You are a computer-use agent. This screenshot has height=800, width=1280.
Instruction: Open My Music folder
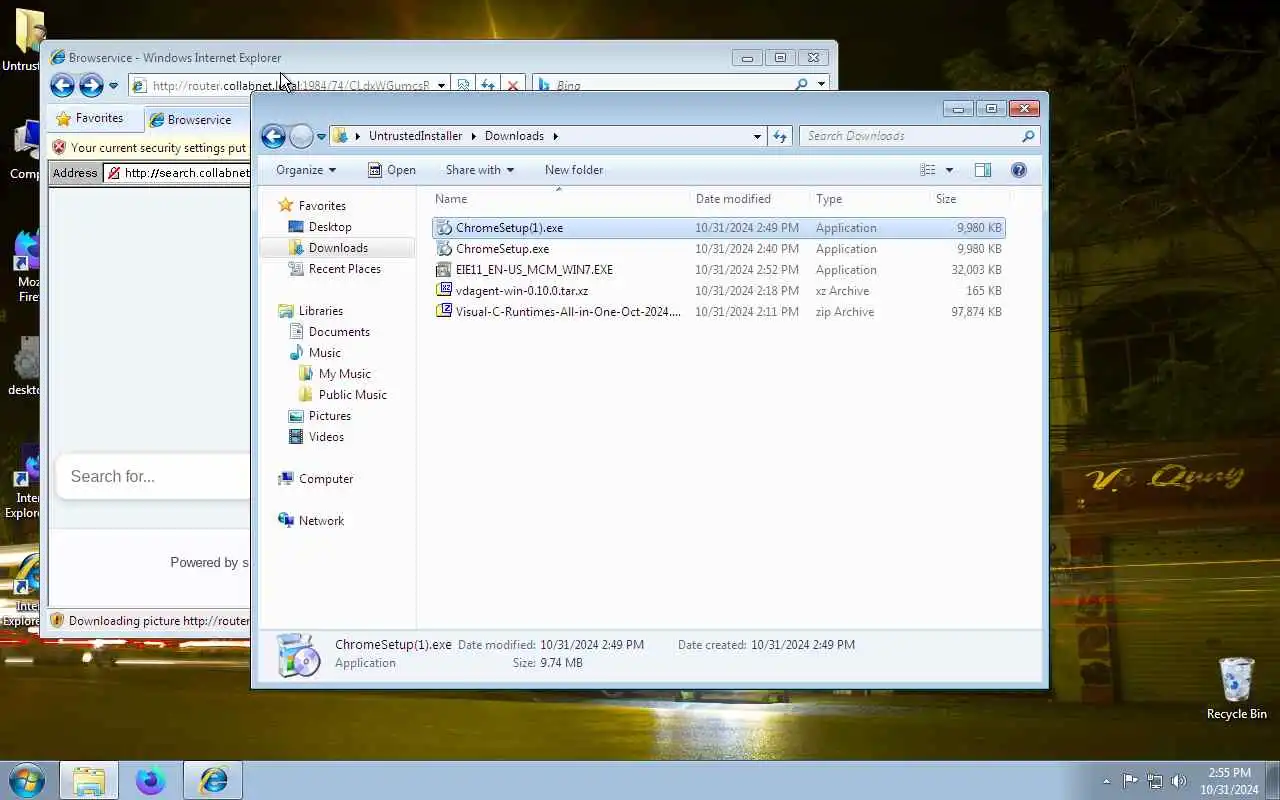coord(345,374)
